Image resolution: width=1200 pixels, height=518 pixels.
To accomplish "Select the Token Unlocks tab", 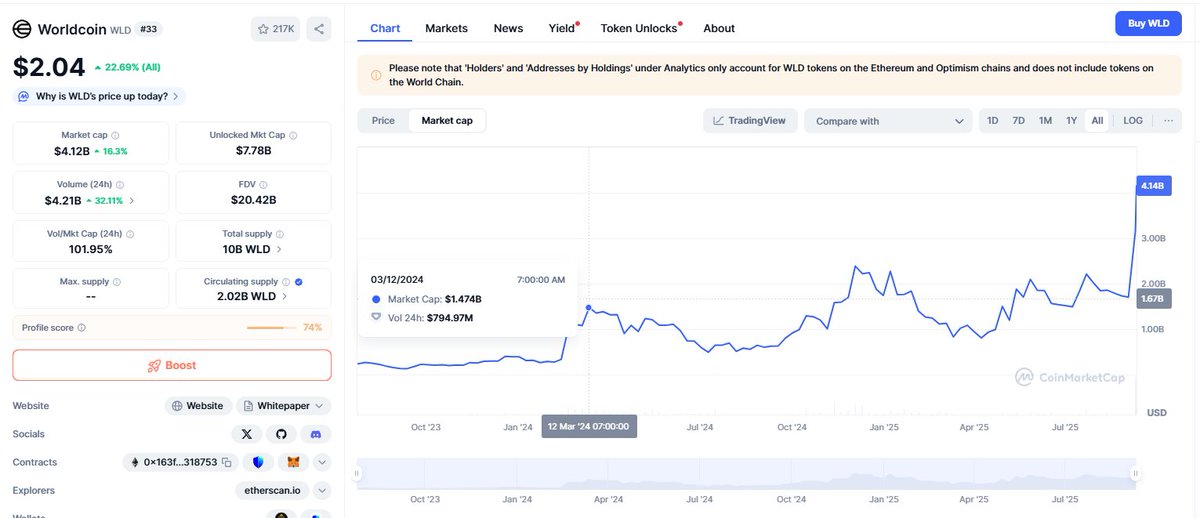I will [x=640, y=28].
